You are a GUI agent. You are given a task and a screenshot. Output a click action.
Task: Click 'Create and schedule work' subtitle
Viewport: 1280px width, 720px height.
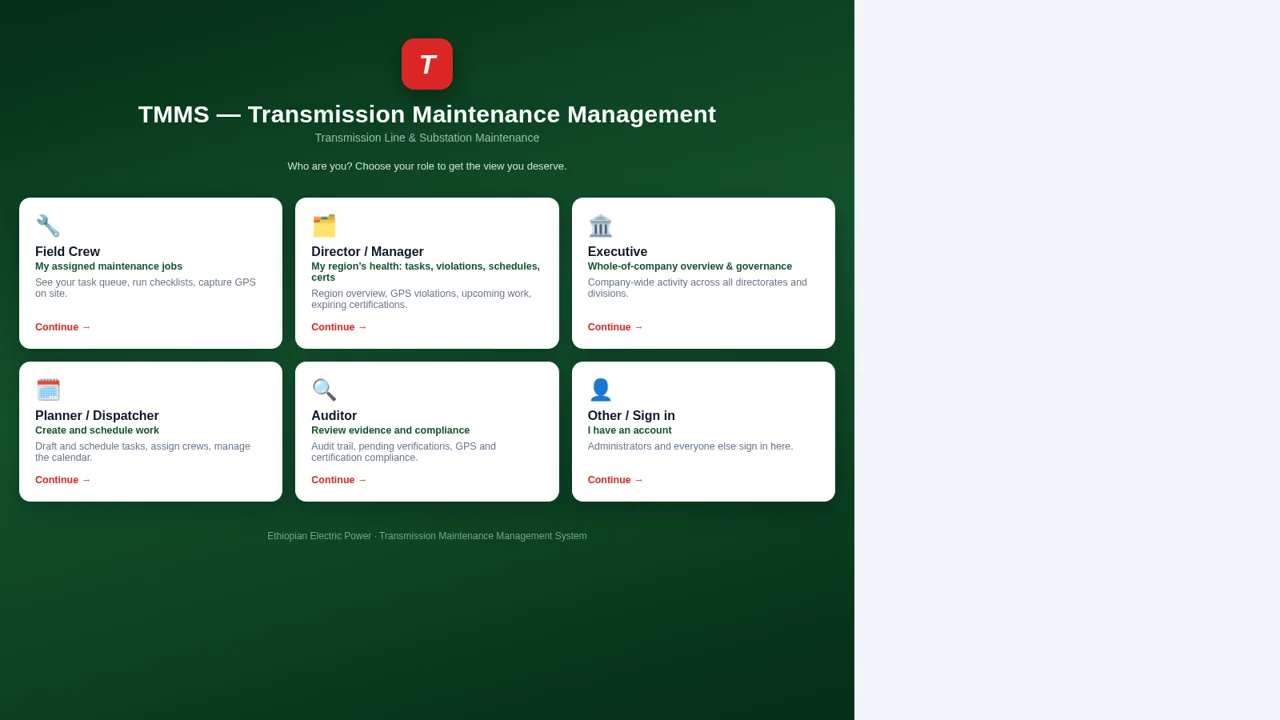click(97, 431)
